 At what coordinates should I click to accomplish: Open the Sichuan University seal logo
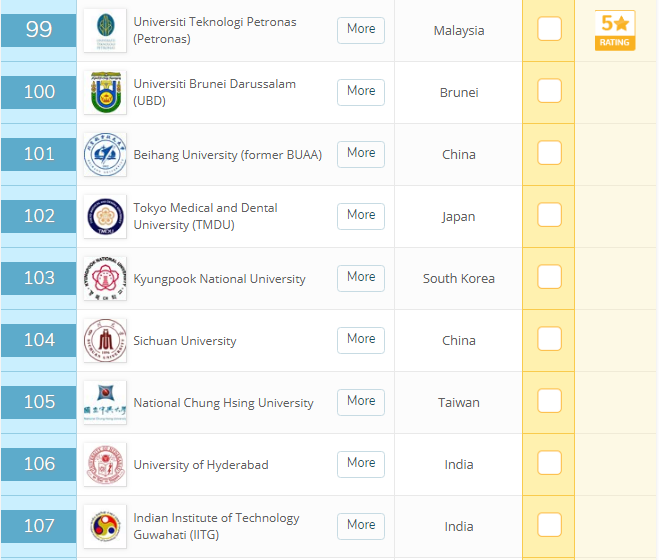(x=105, y=341)
